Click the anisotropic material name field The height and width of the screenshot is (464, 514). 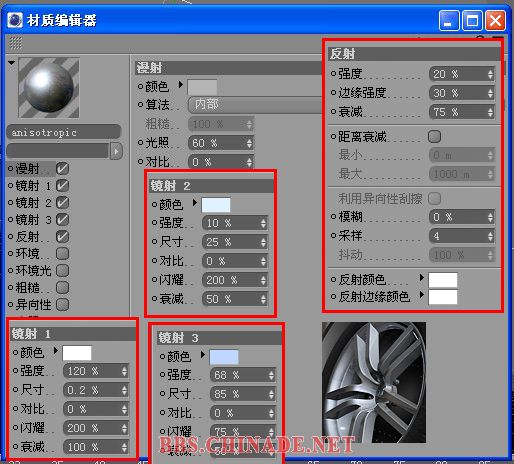point(64,132)
